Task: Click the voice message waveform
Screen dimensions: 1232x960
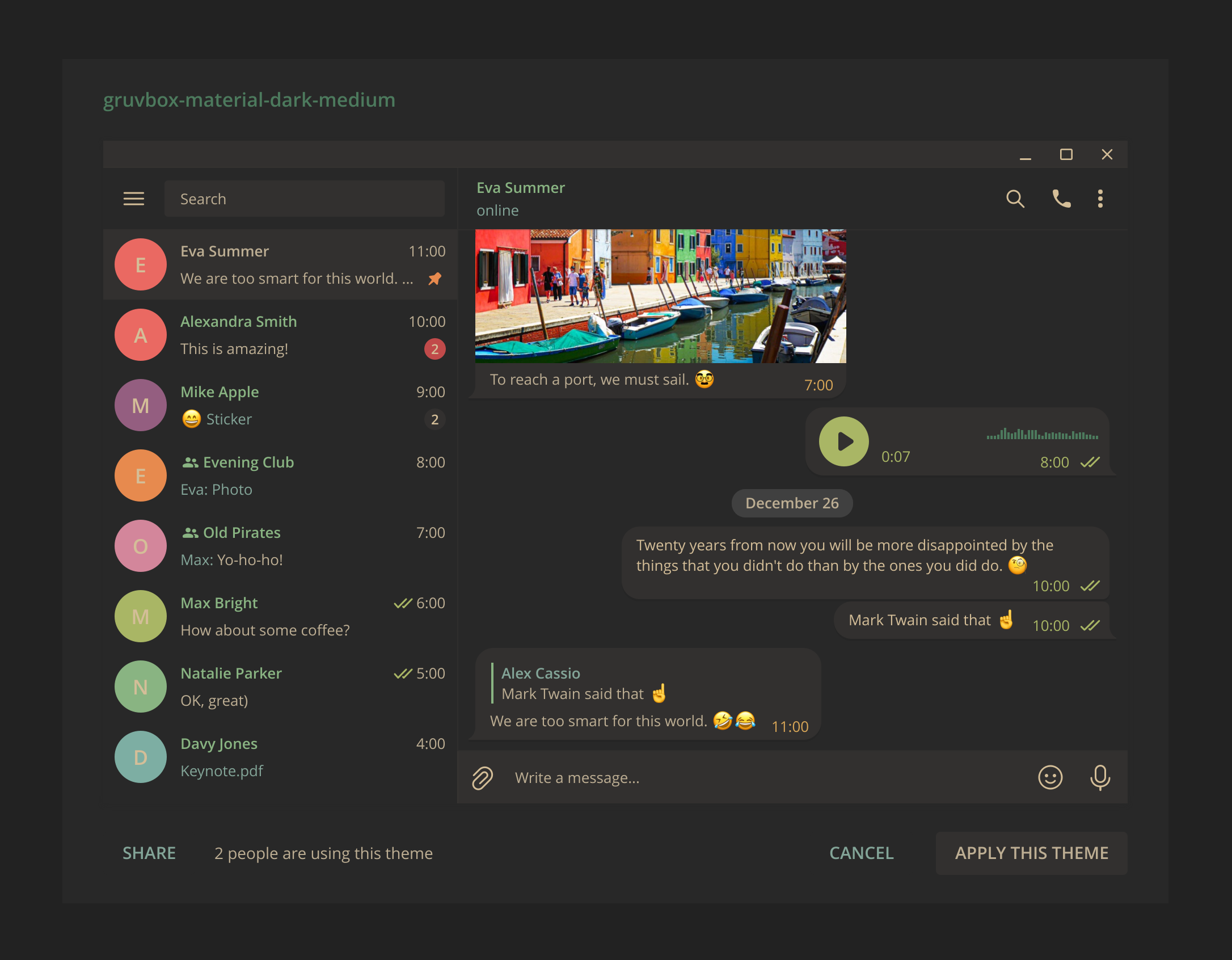Action: (x=1042, y=435)
